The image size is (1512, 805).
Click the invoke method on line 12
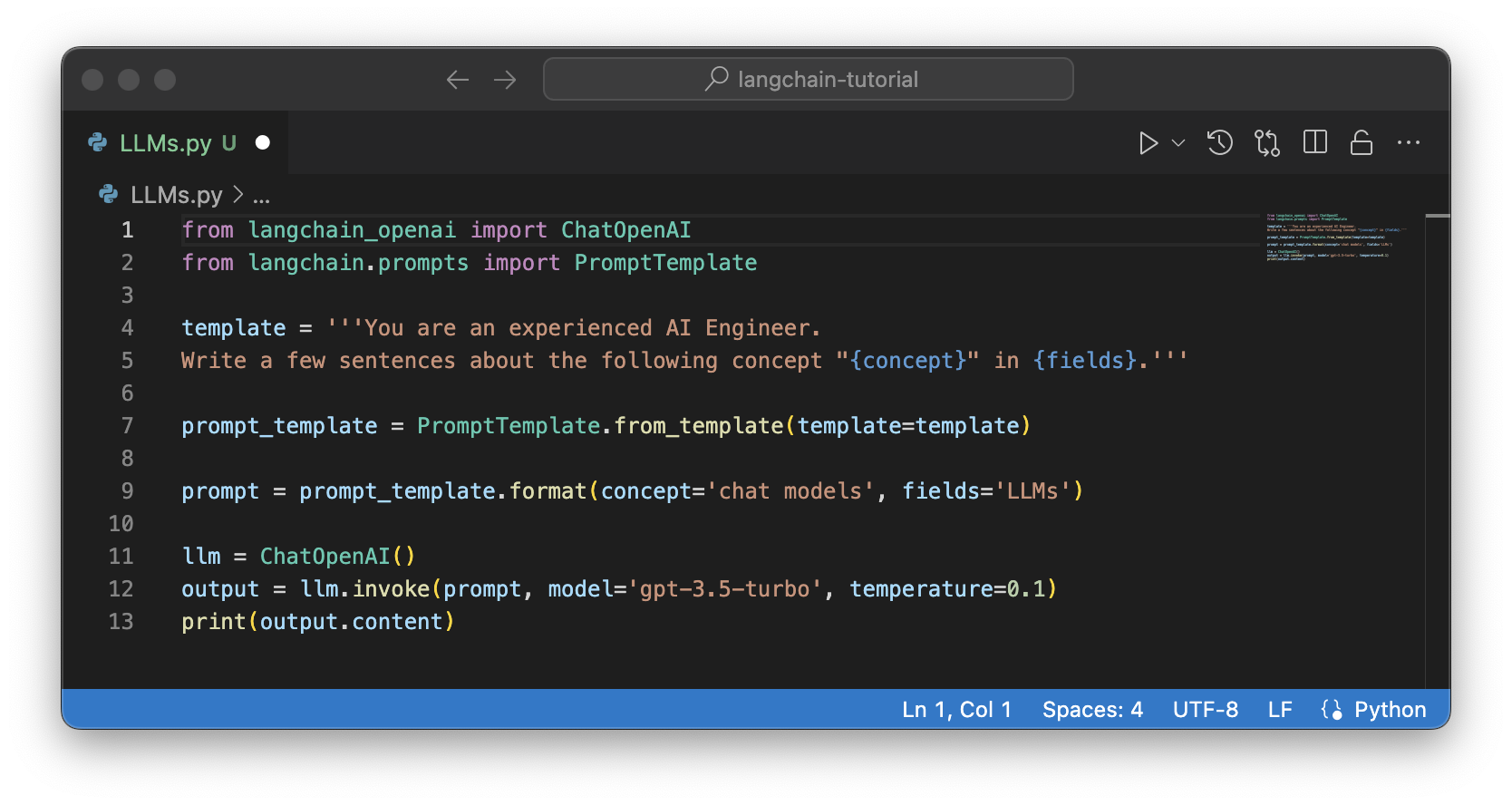(x=392, y=589)
